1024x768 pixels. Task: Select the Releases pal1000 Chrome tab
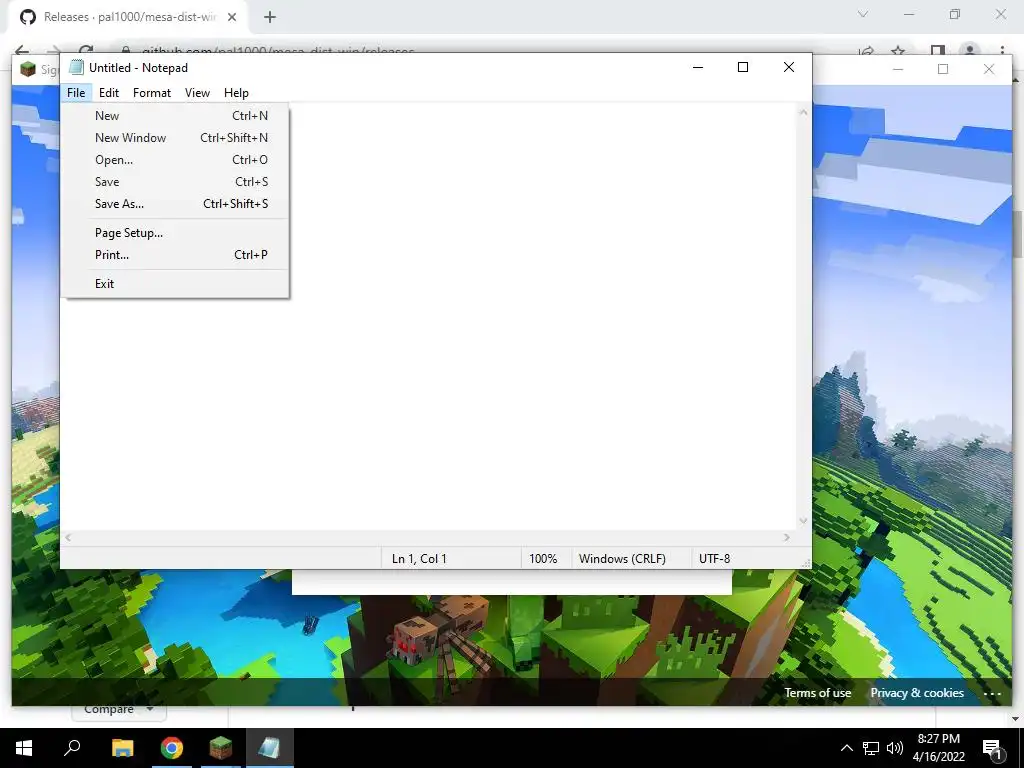click(128, 17)
